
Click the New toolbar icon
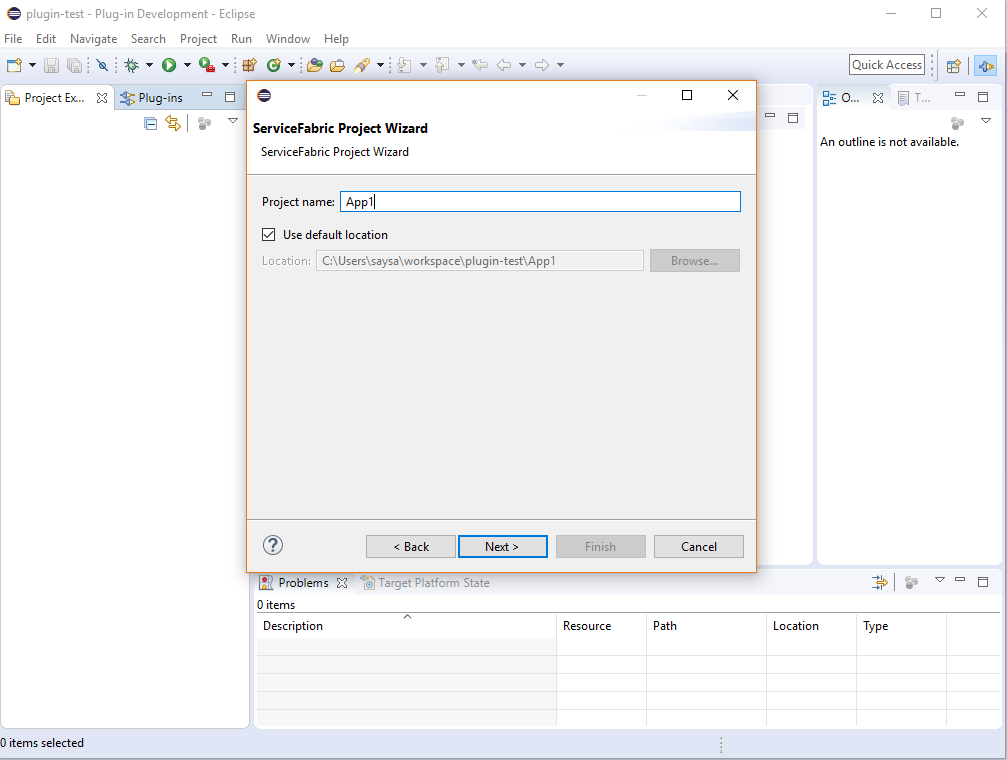click(14, 65)
